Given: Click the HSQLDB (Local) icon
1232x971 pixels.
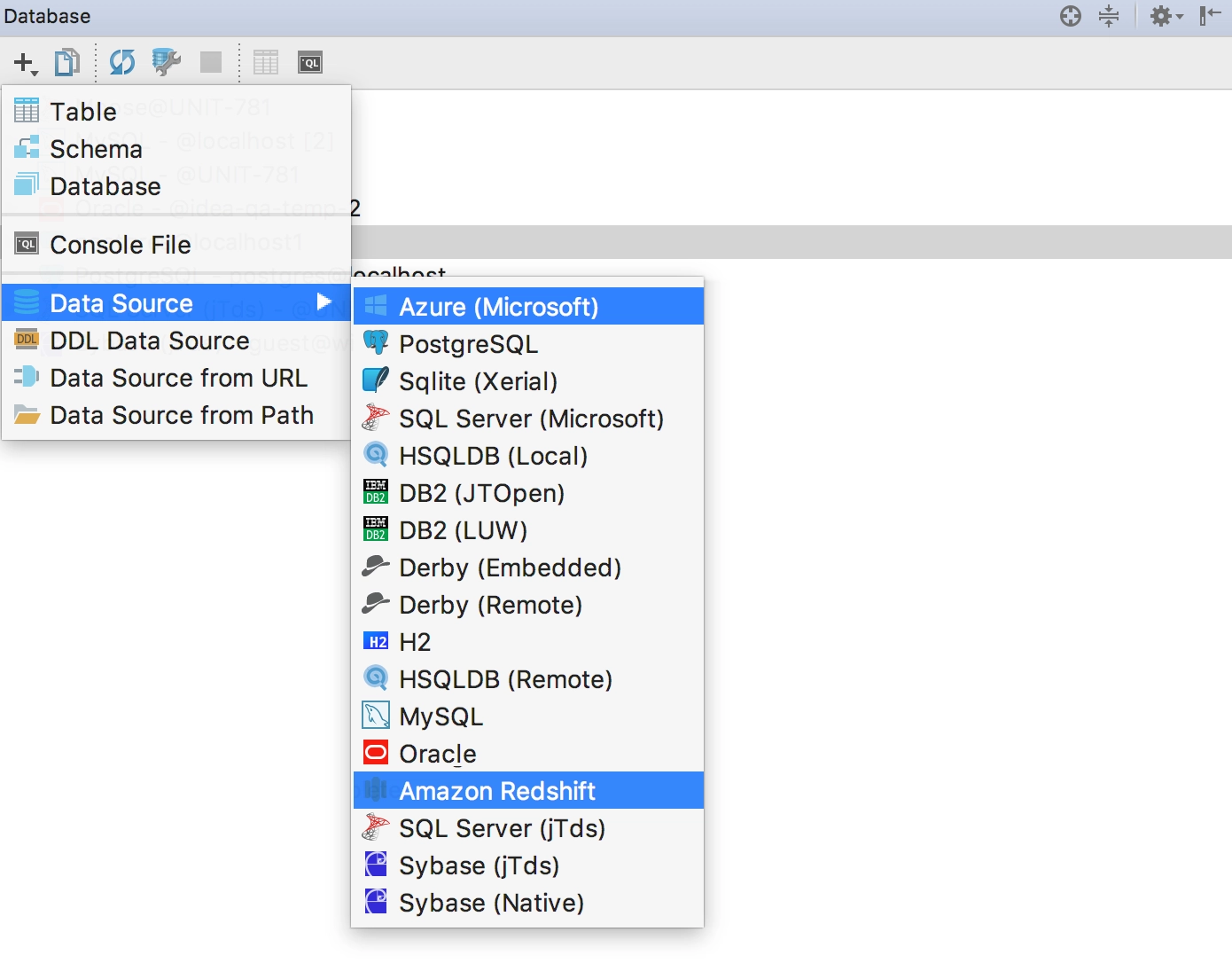Looking at the screenshot, I should click(x=376, y=455).
